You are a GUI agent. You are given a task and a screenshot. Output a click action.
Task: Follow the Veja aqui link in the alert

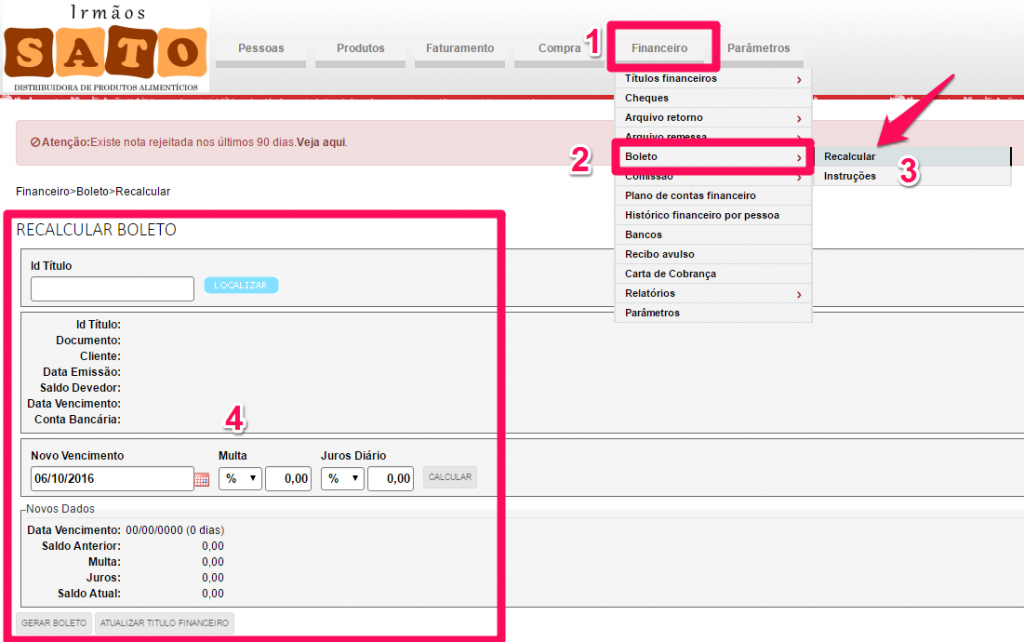pos(321,142)
